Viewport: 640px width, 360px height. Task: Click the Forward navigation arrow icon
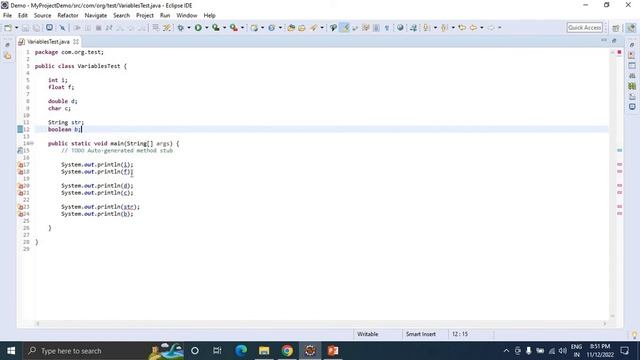pos(491,28)
